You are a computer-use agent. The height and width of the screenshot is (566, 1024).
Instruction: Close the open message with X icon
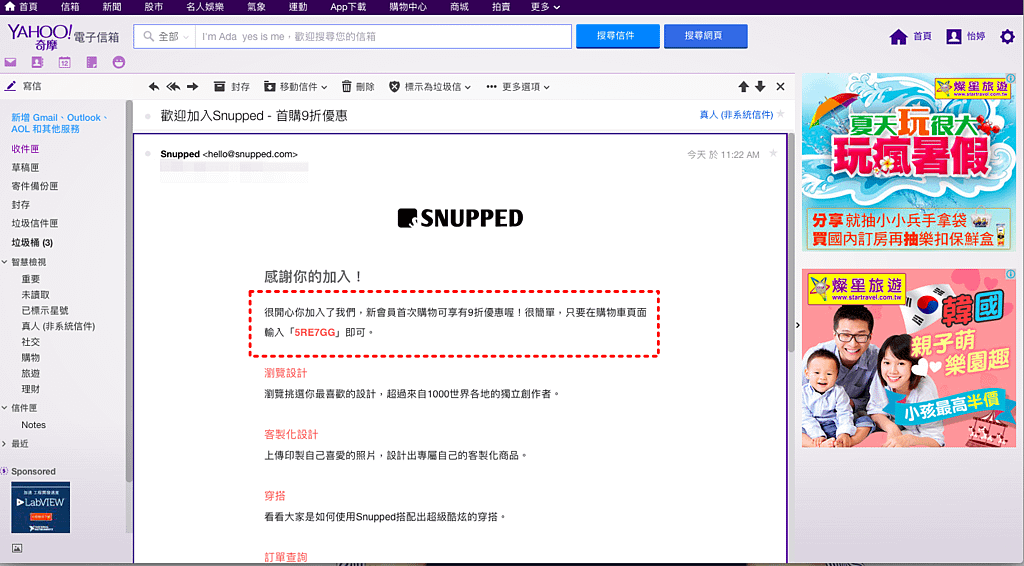point(780,87)
